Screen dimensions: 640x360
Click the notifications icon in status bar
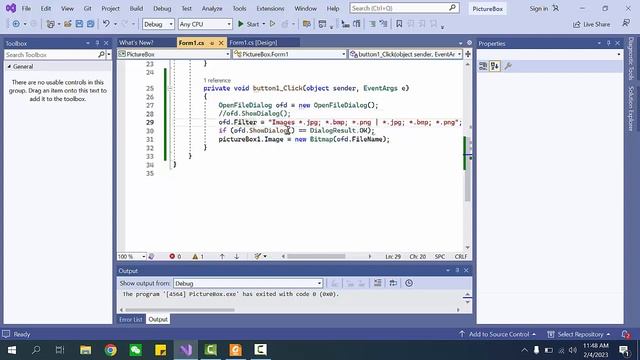pos(626,334)
